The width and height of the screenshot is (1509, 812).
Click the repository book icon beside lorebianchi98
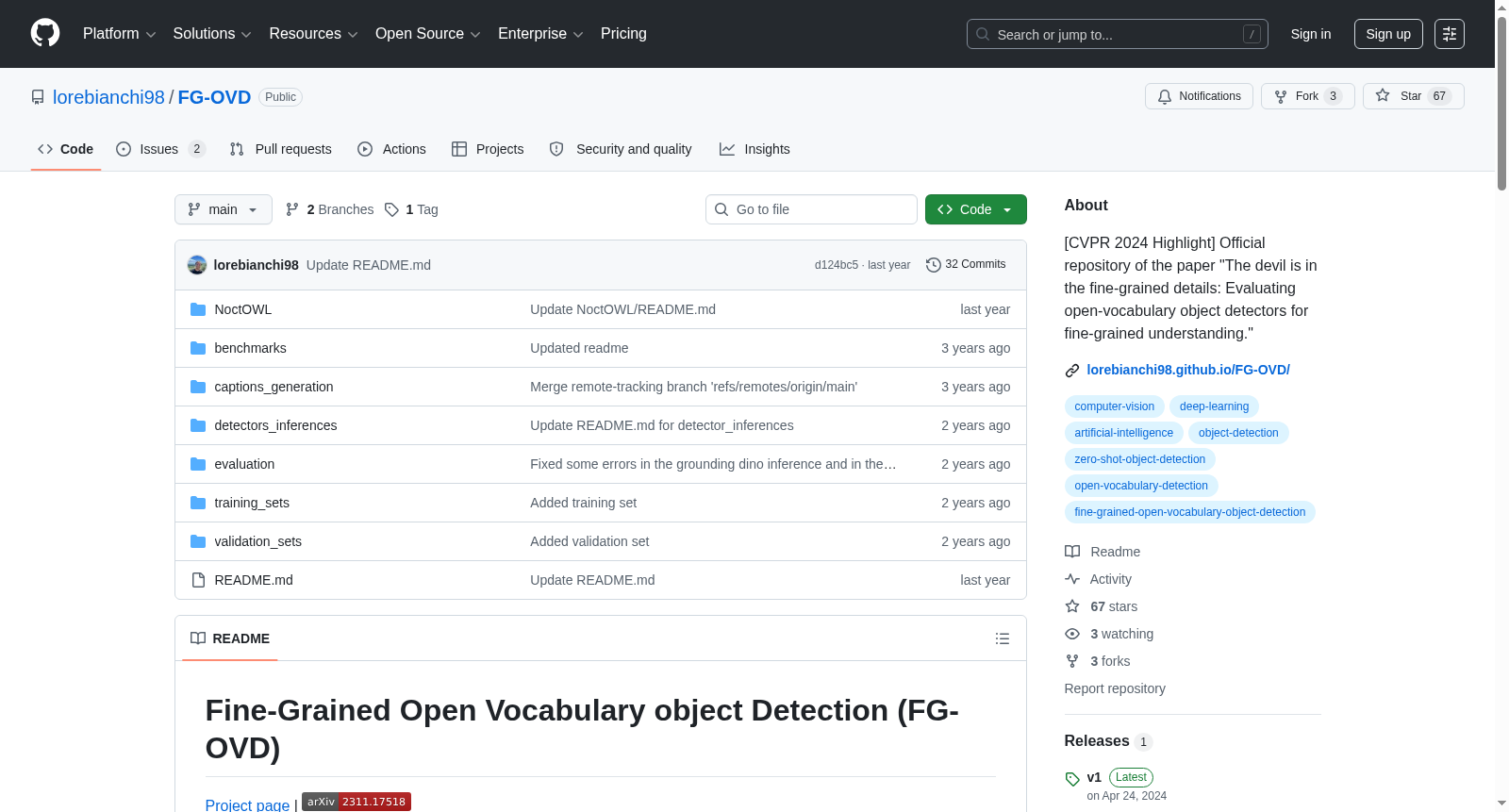tap(38, 97)
